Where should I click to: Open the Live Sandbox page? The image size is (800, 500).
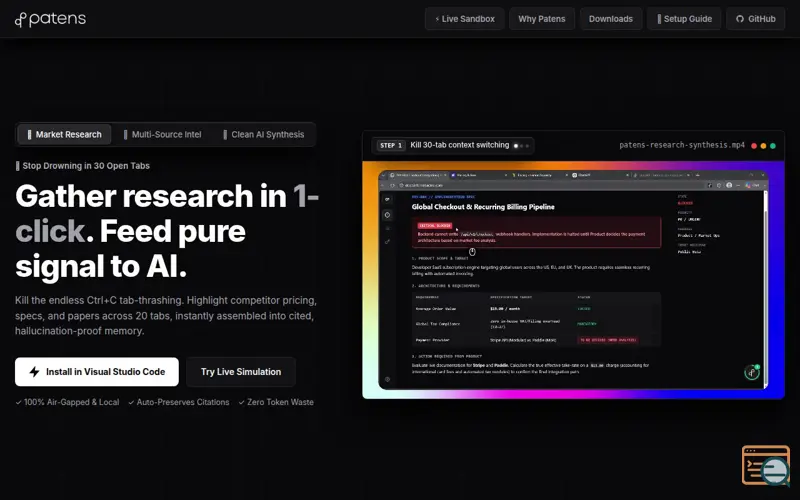pos(464,19)
